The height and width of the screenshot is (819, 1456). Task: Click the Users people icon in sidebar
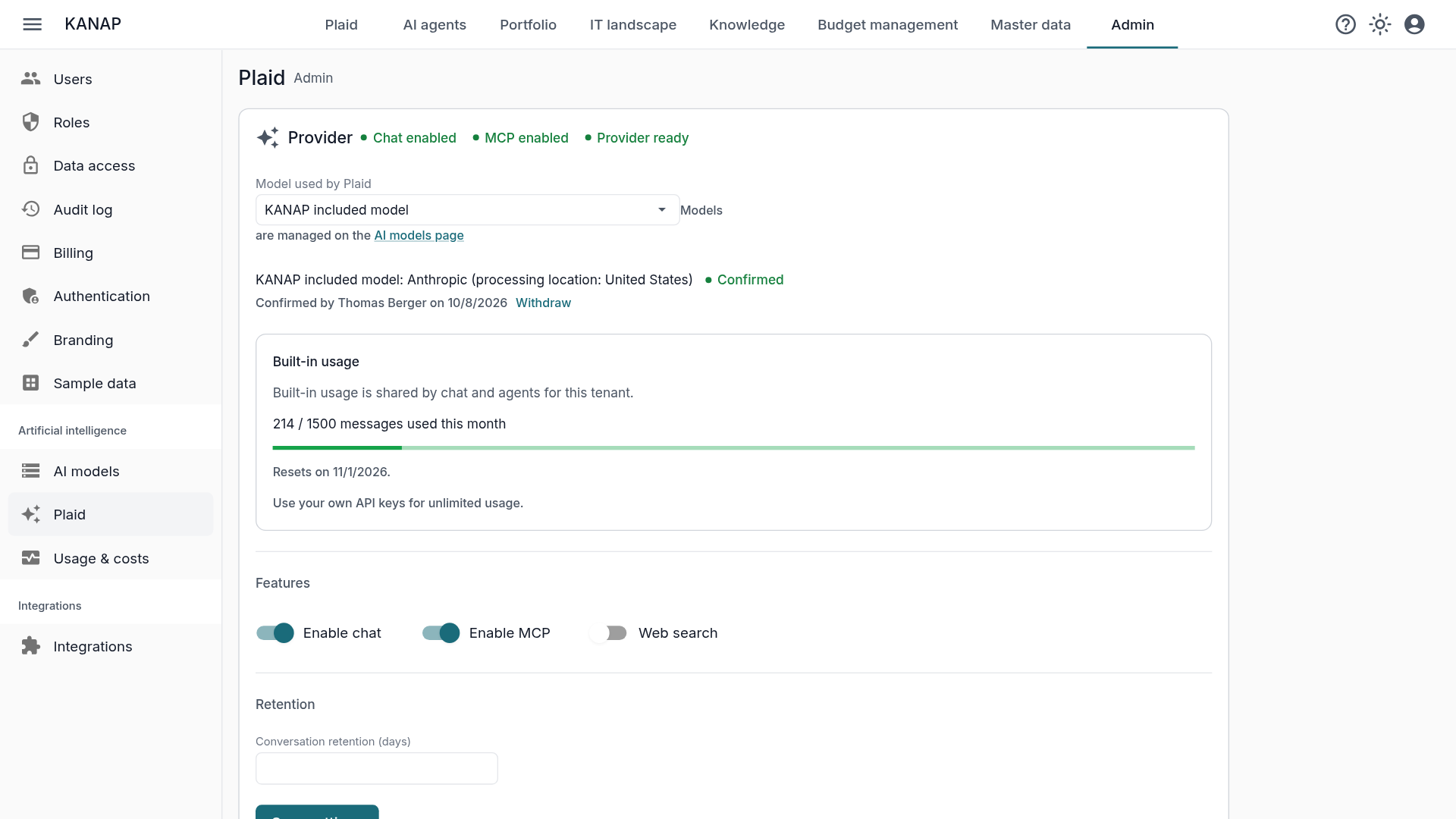(x=30, y=79)
